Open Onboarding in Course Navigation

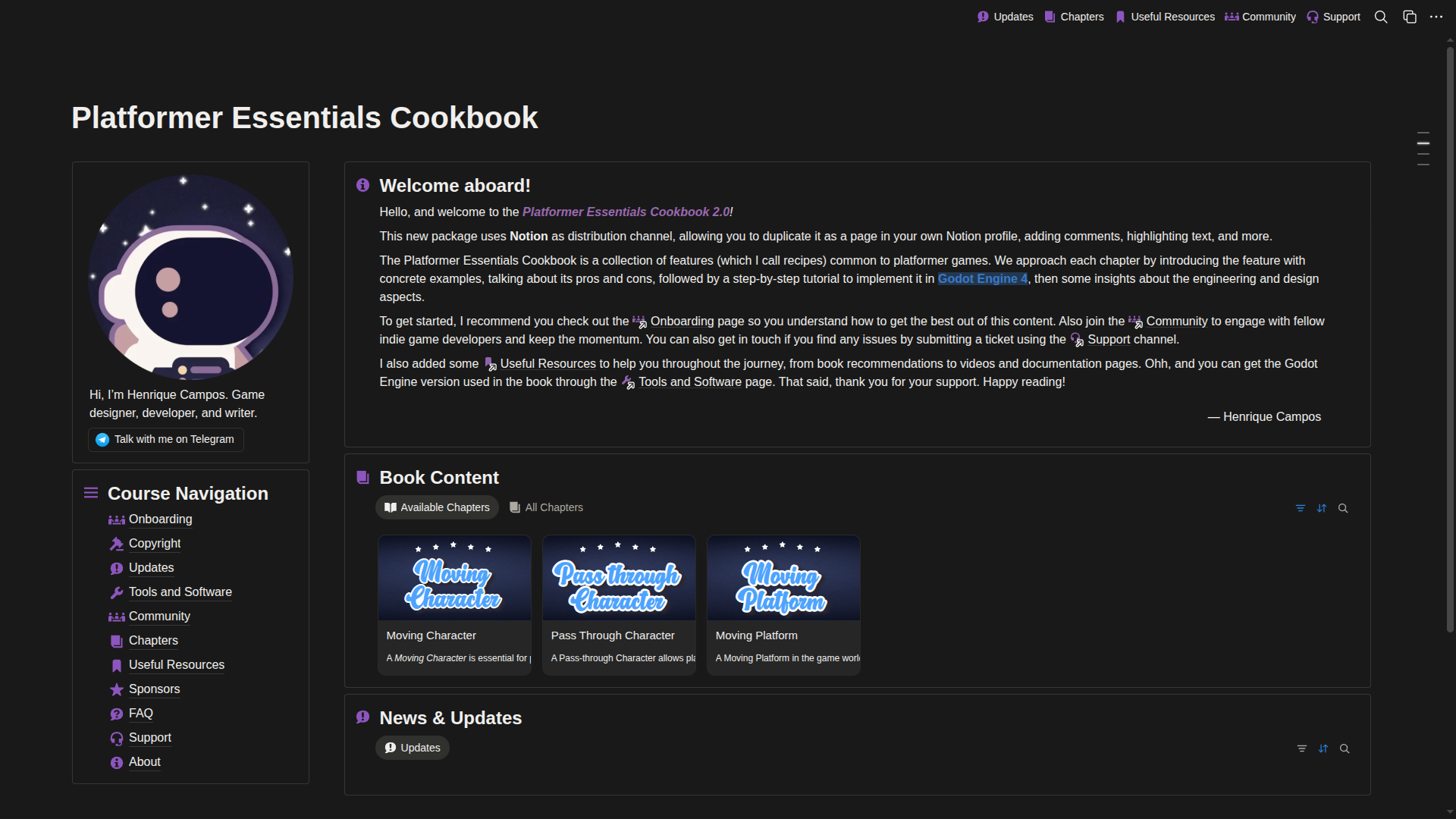point(160,519)
